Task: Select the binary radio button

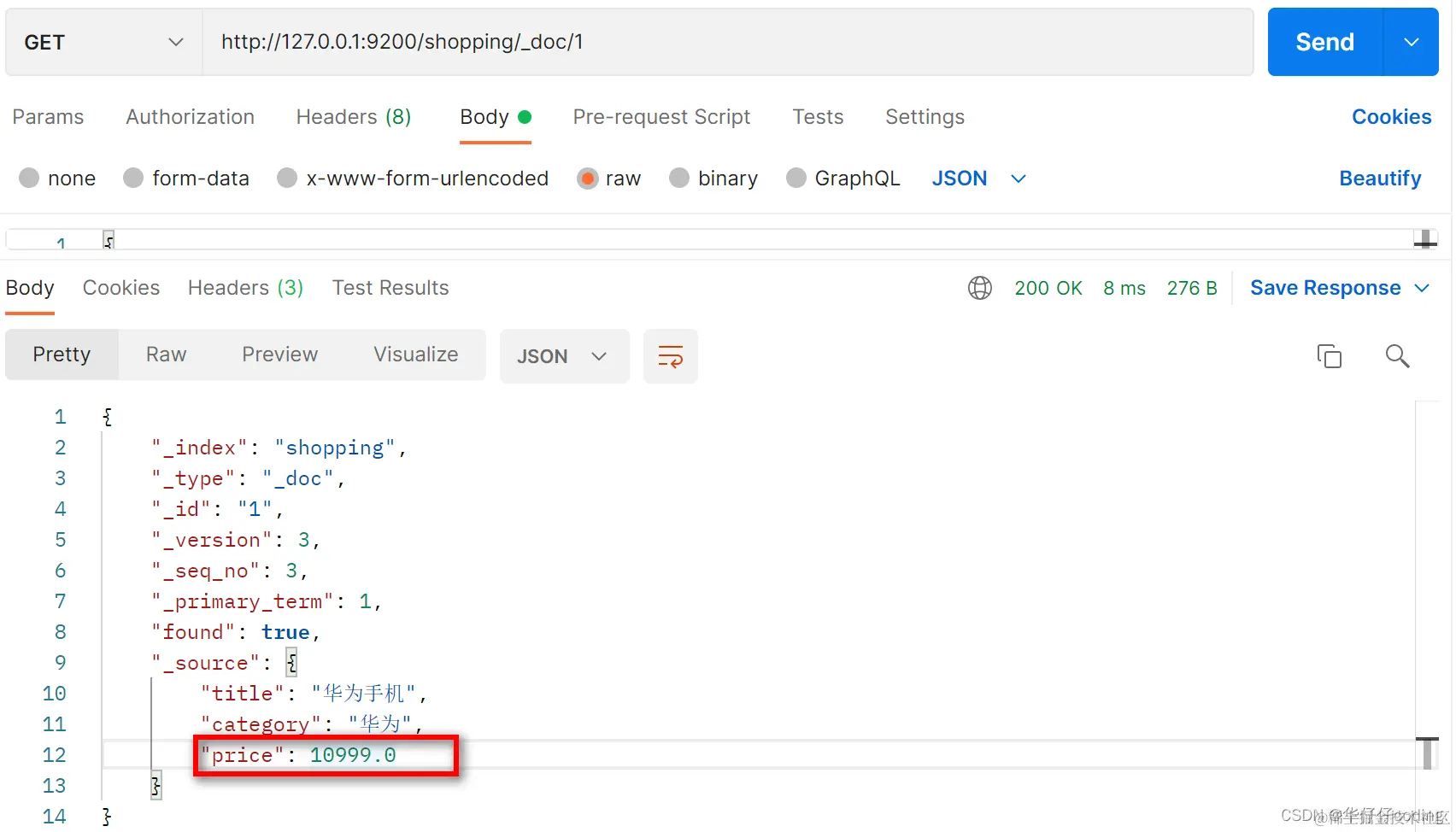Action: coord(679,178)
